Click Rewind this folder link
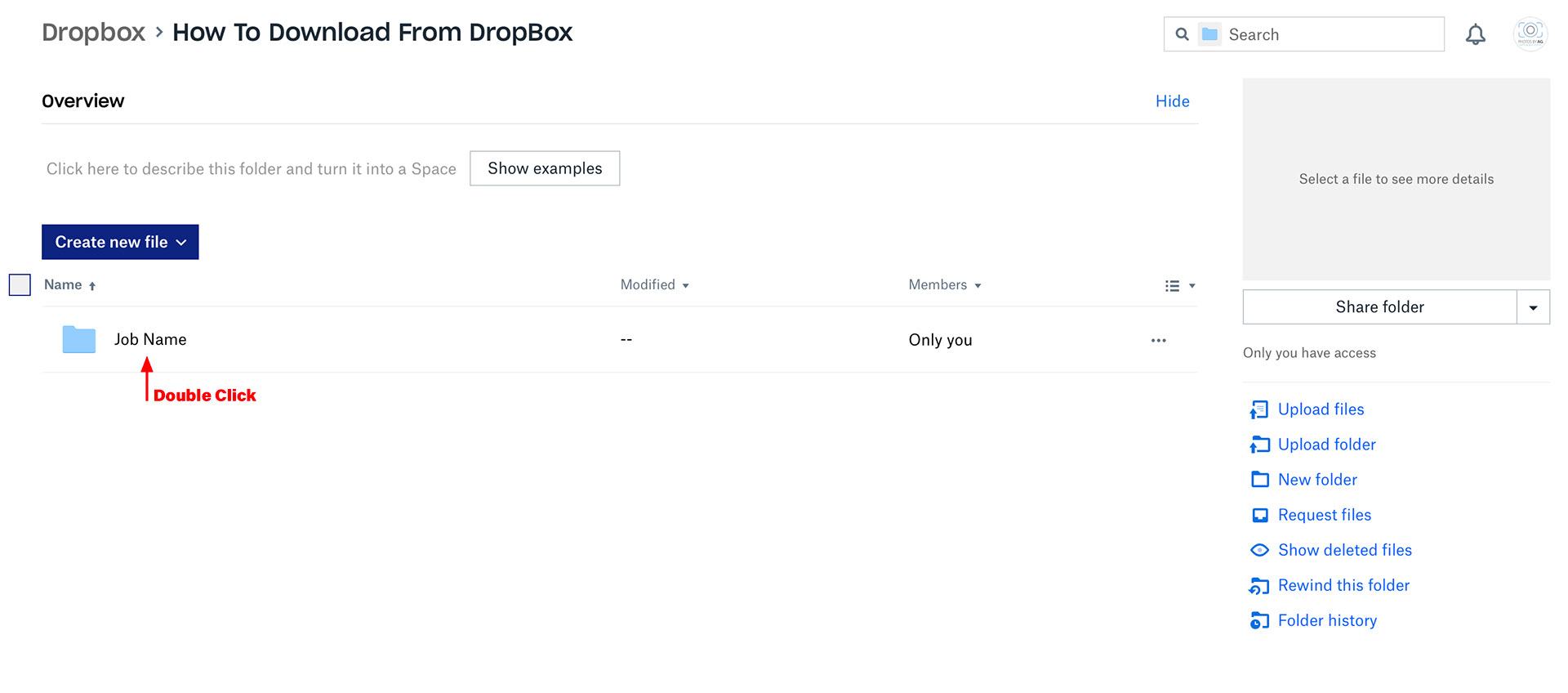The height and width of the screenshot is (693, 1568). tap(1343, 585)
